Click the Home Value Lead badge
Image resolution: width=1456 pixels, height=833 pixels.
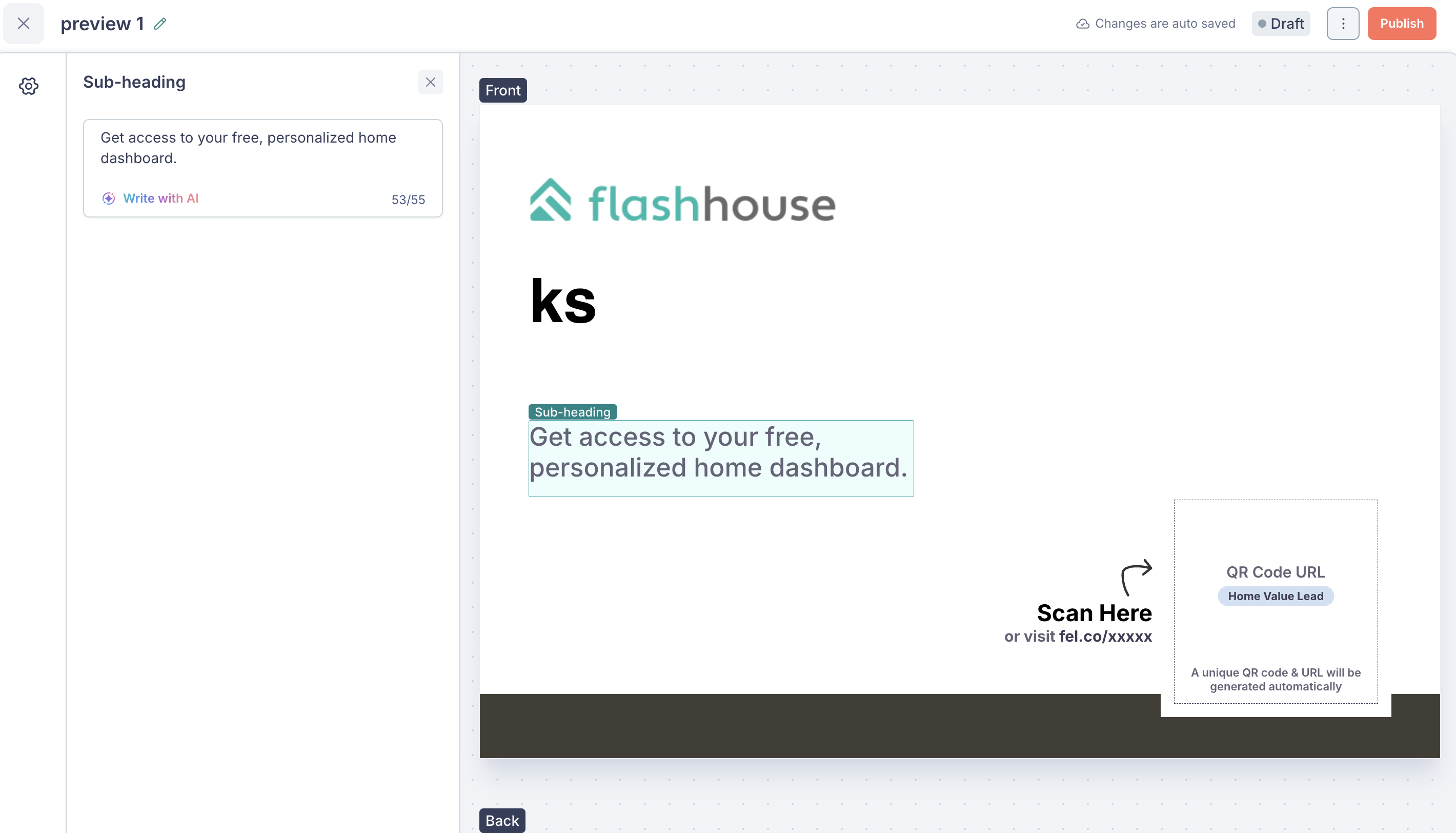coord(1276,596)
